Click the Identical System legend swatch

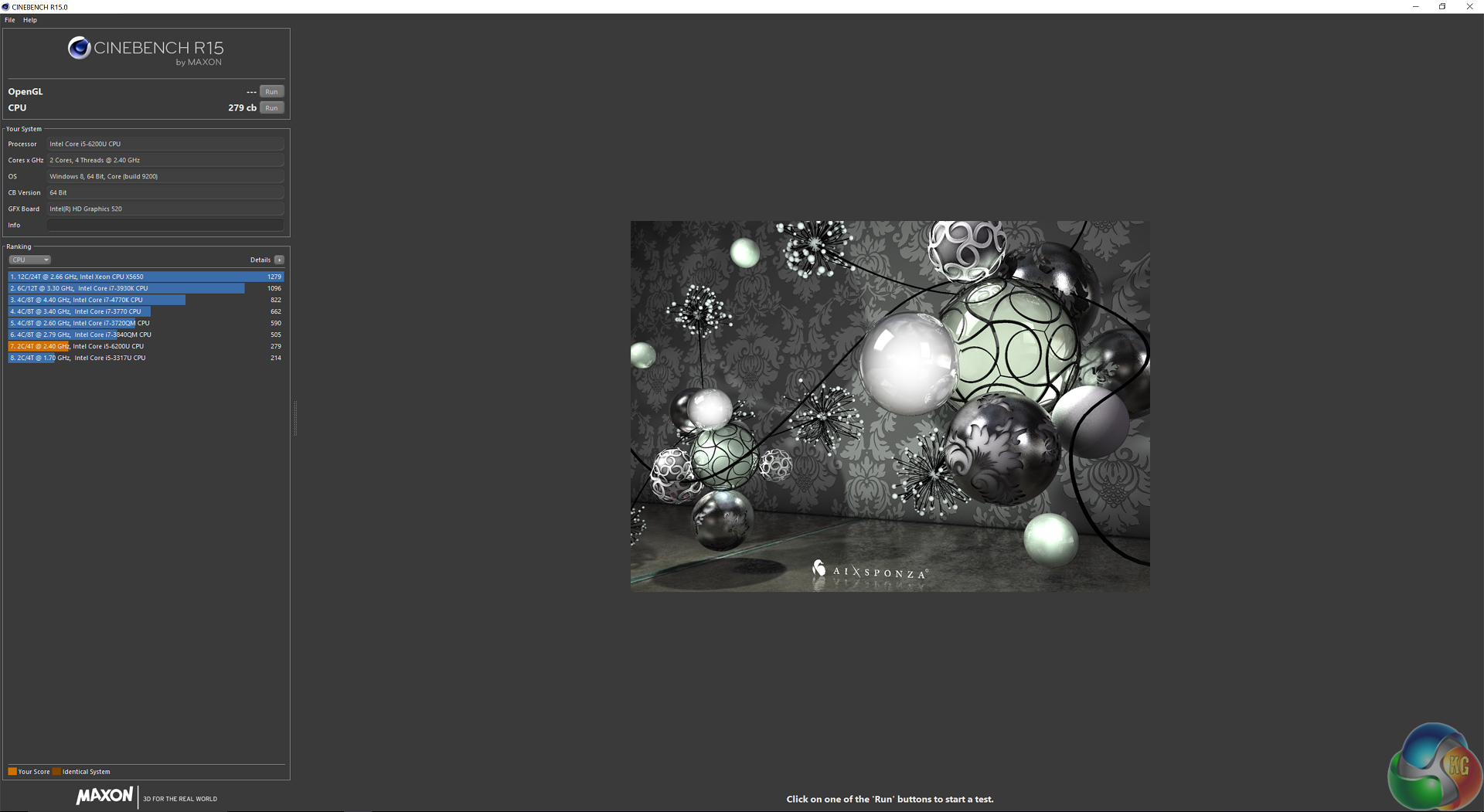(x=56, y=772)
